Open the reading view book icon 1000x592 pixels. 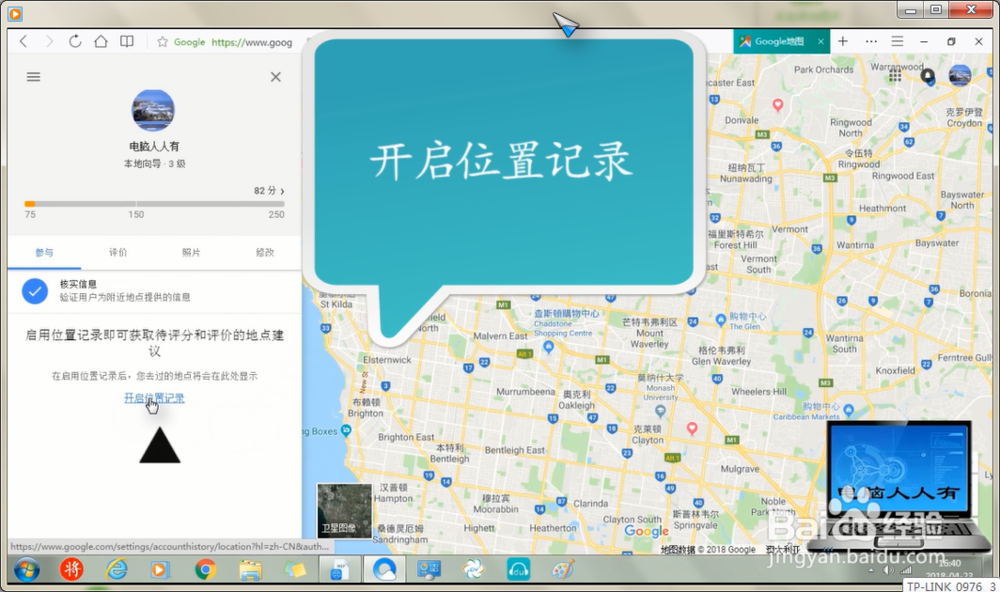point(127,41)
